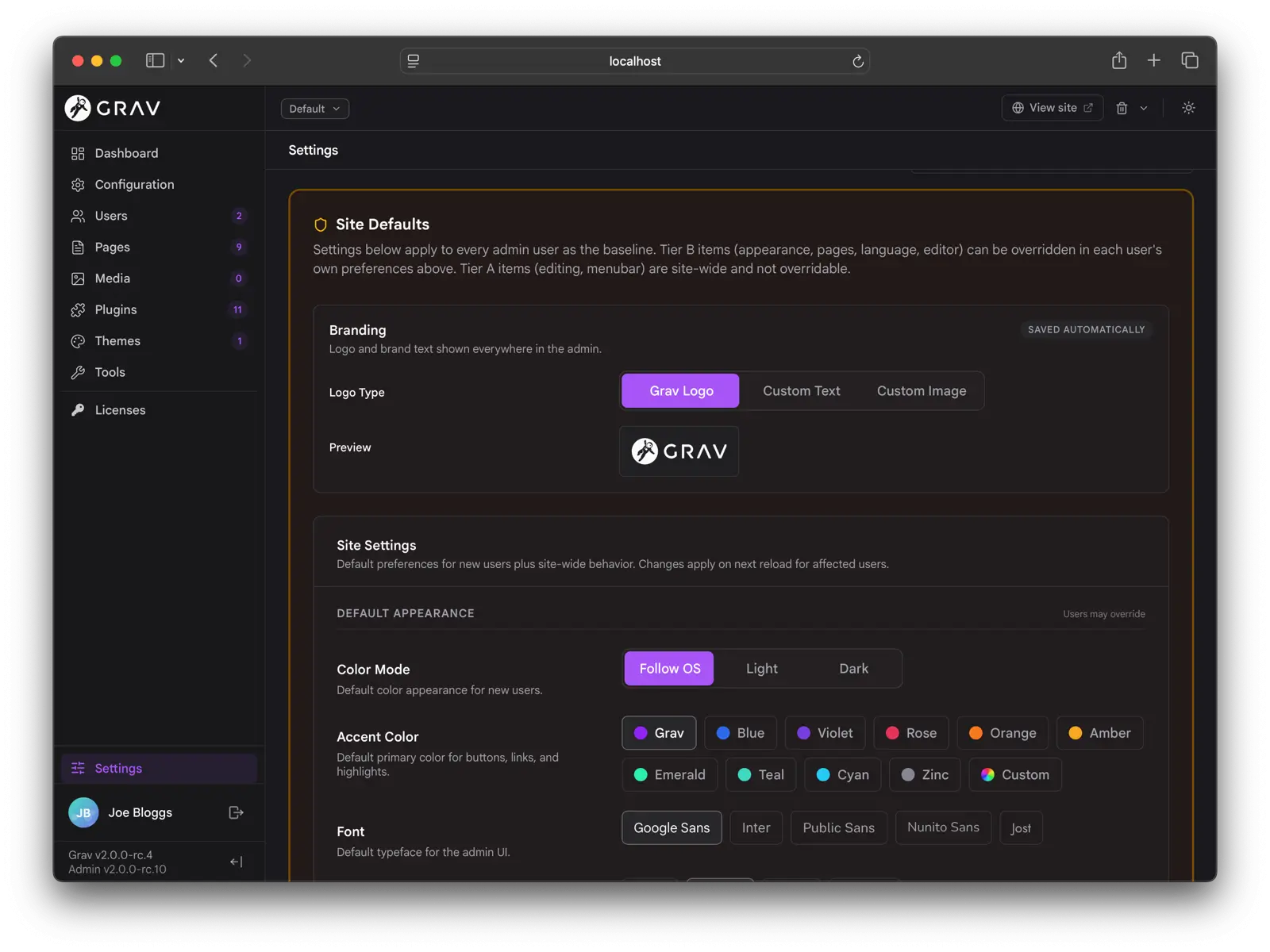Set color mode to Light

click(x=762, y=669)
